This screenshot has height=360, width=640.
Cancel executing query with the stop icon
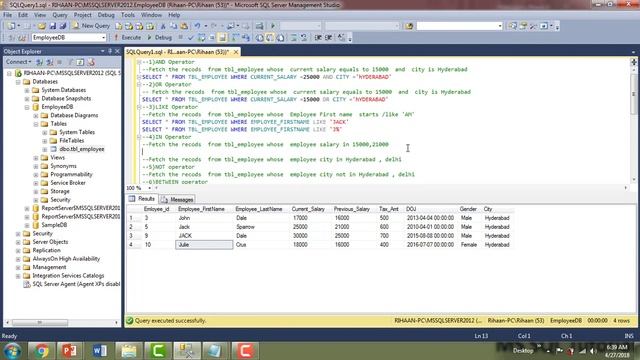tap(180, 38)
